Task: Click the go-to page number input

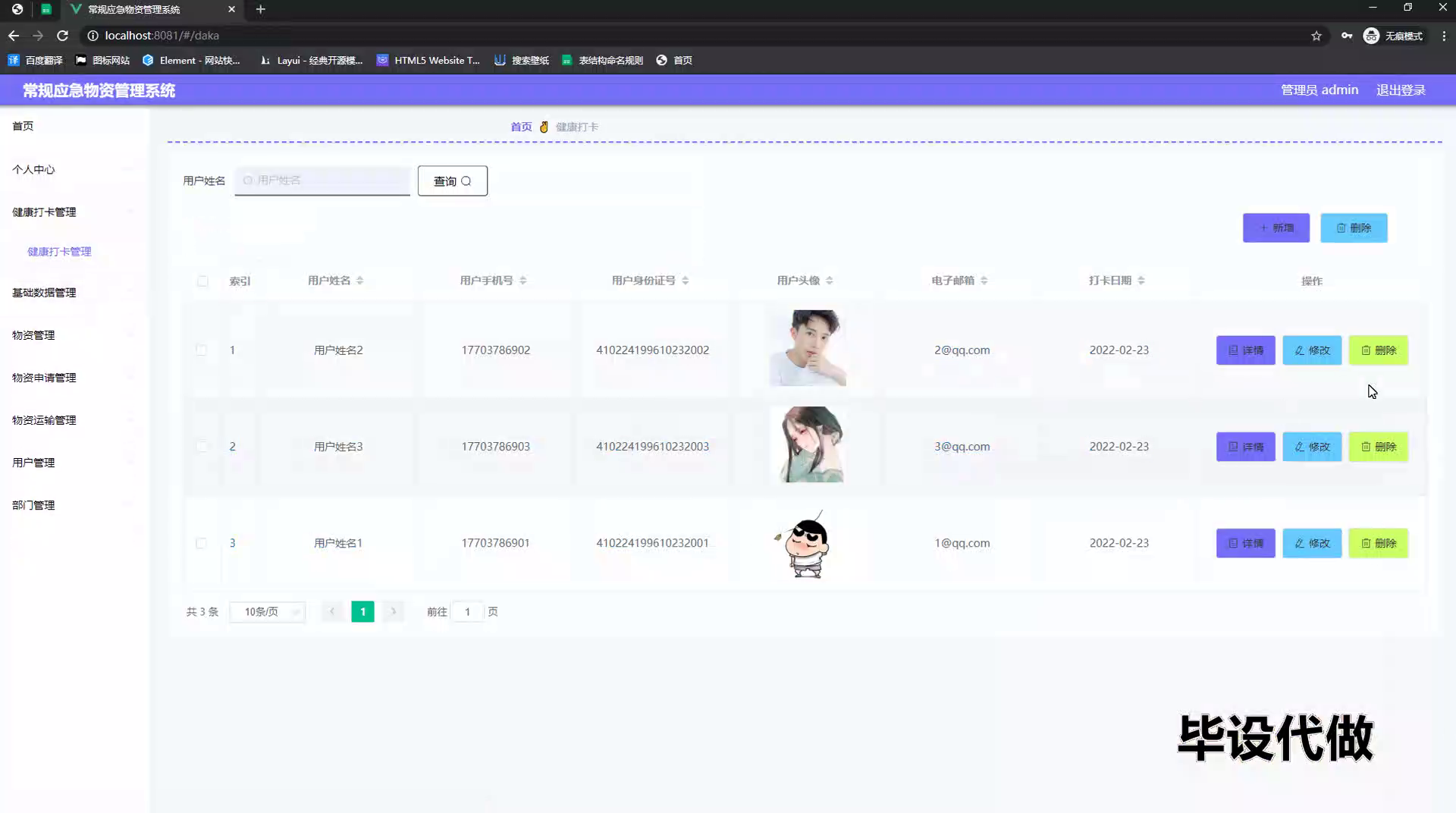Action: [468, 611]
